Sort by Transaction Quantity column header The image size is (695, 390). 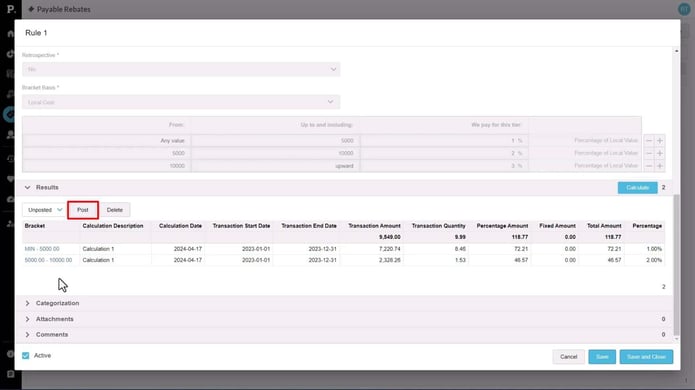(x=438, y=226)
